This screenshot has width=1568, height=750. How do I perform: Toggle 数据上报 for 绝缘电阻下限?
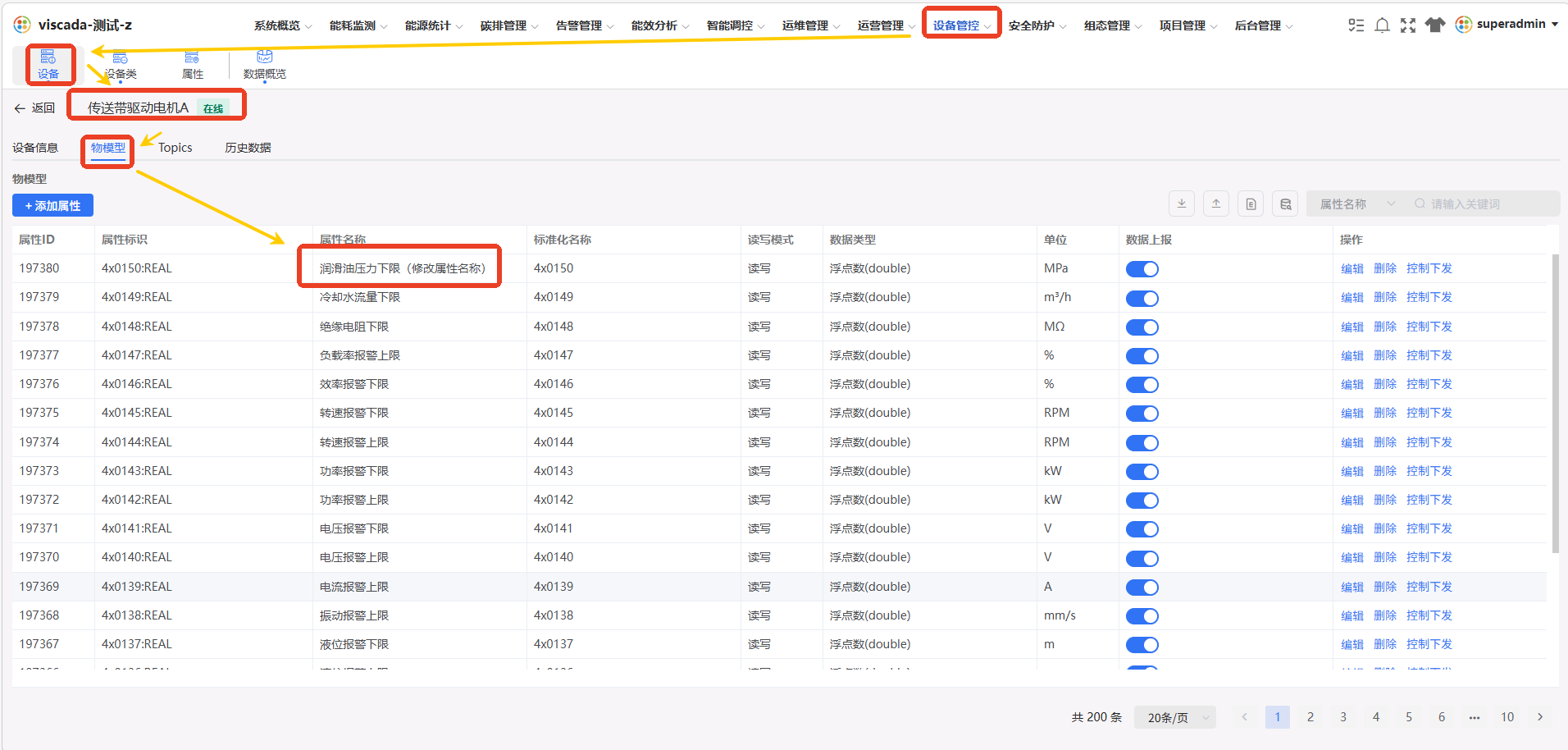pos(1142,327)
